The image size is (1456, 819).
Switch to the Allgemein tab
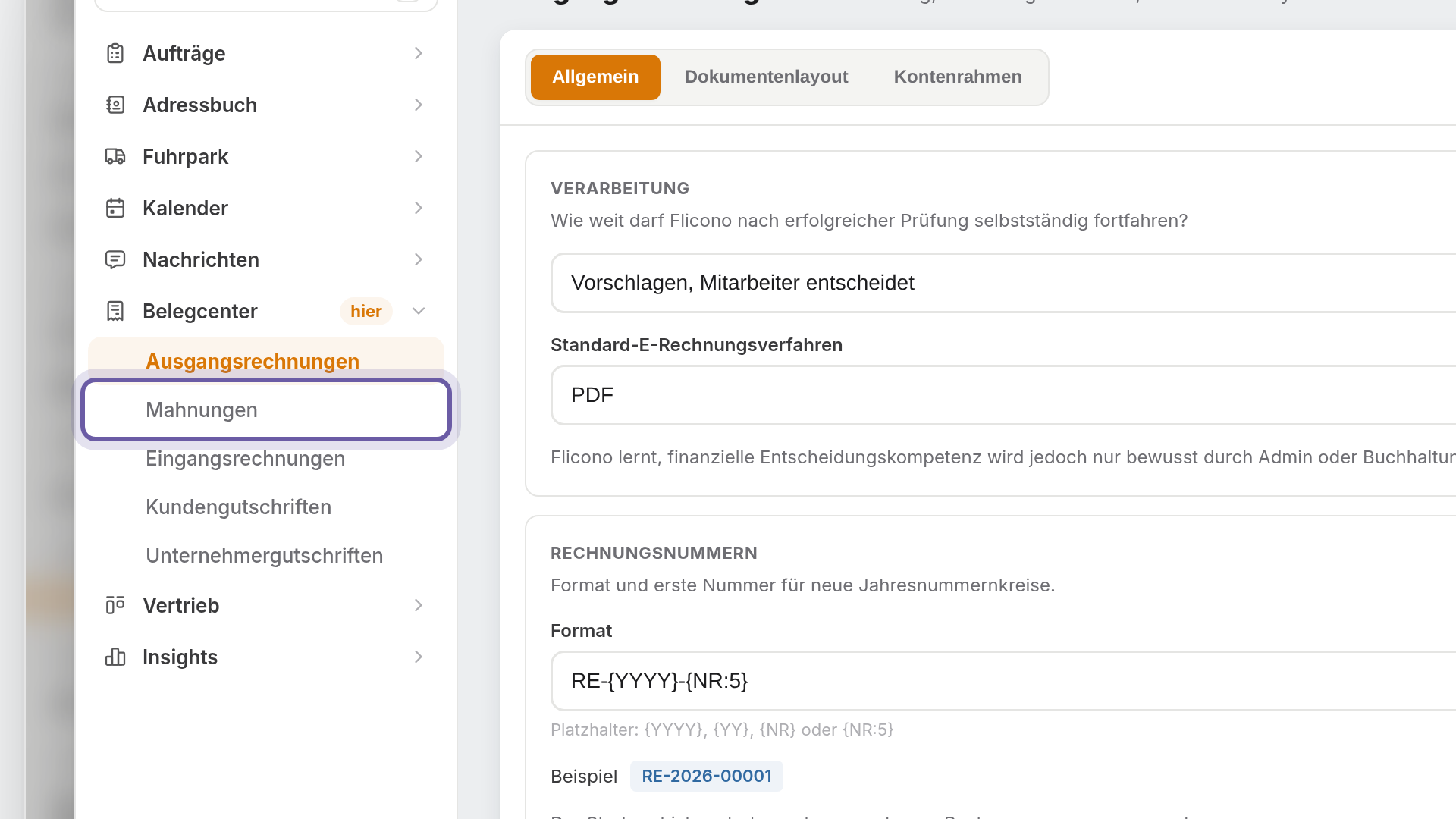(x=595, y=77)
